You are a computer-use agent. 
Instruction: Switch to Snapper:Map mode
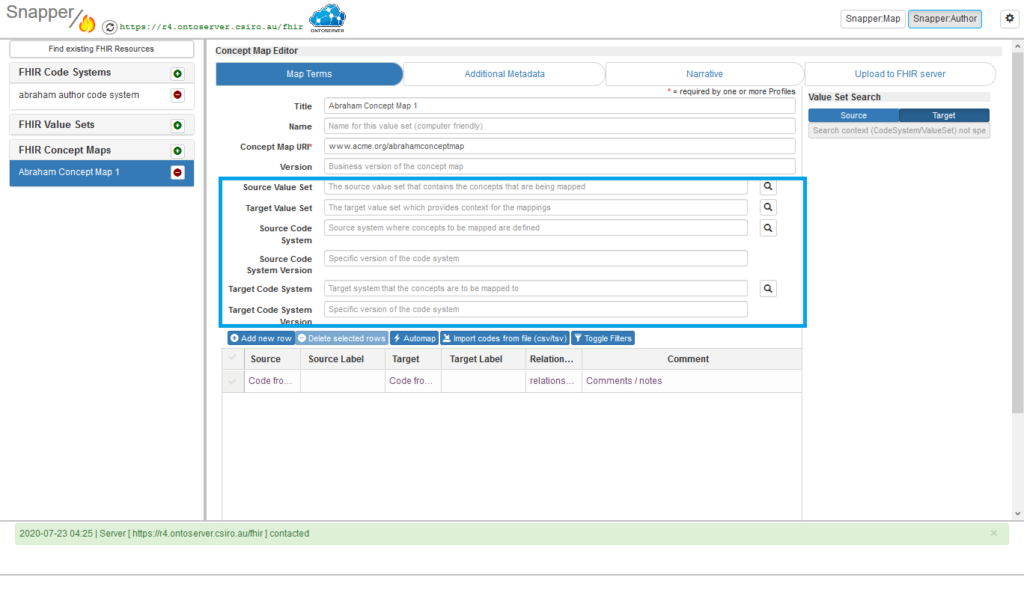pos(872,18)
